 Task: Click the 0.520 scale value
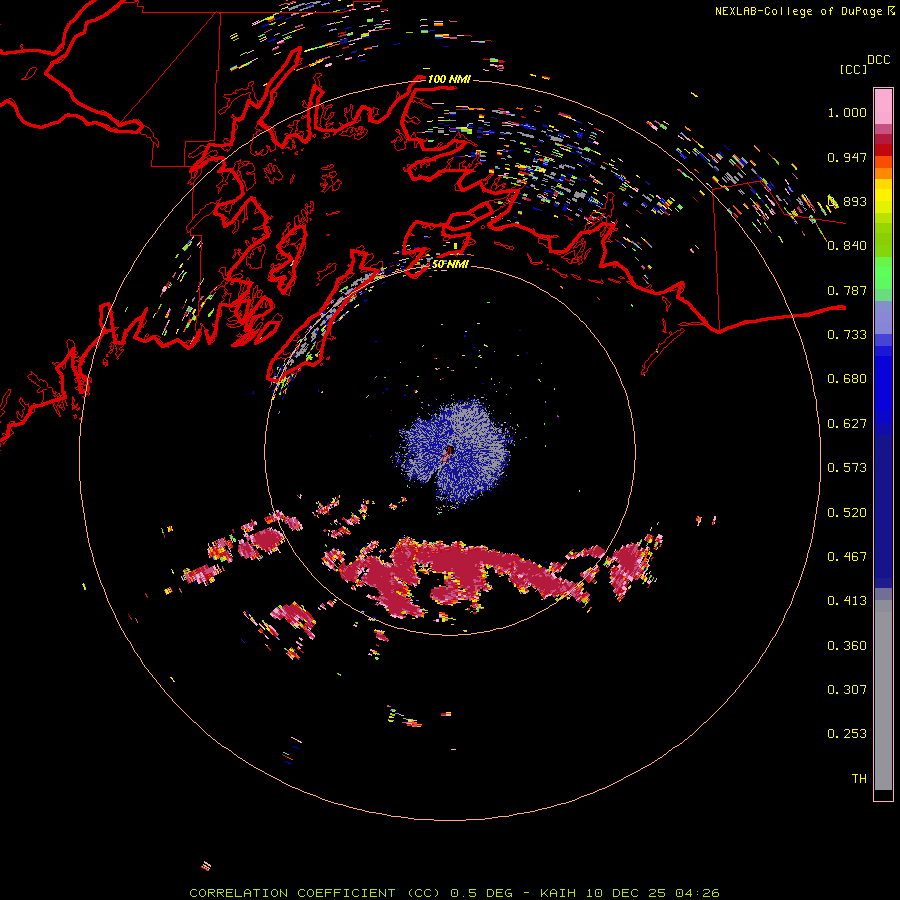(847, 513)
